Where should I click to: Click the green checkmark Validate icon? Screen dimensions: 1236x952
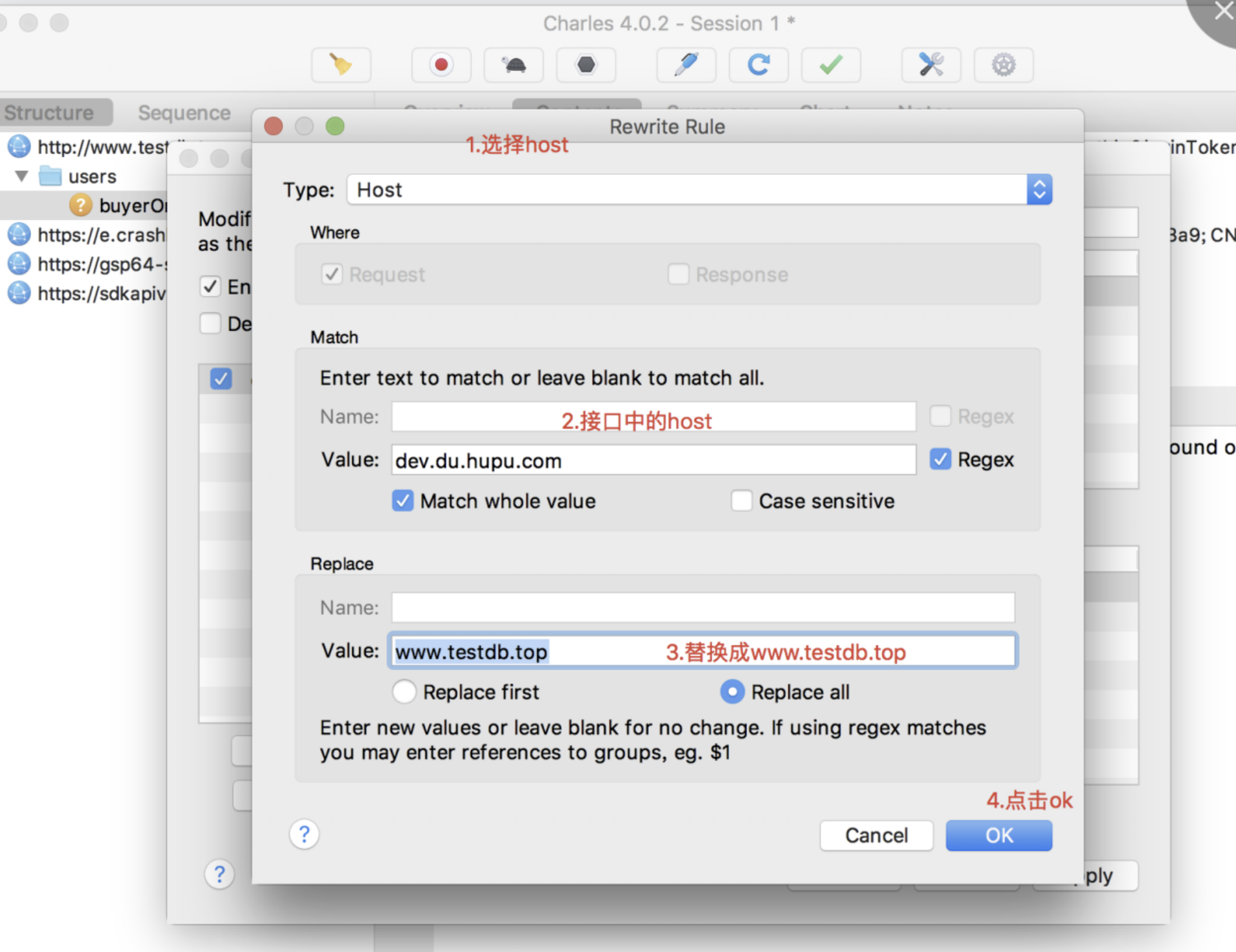[x=831, y=64]
